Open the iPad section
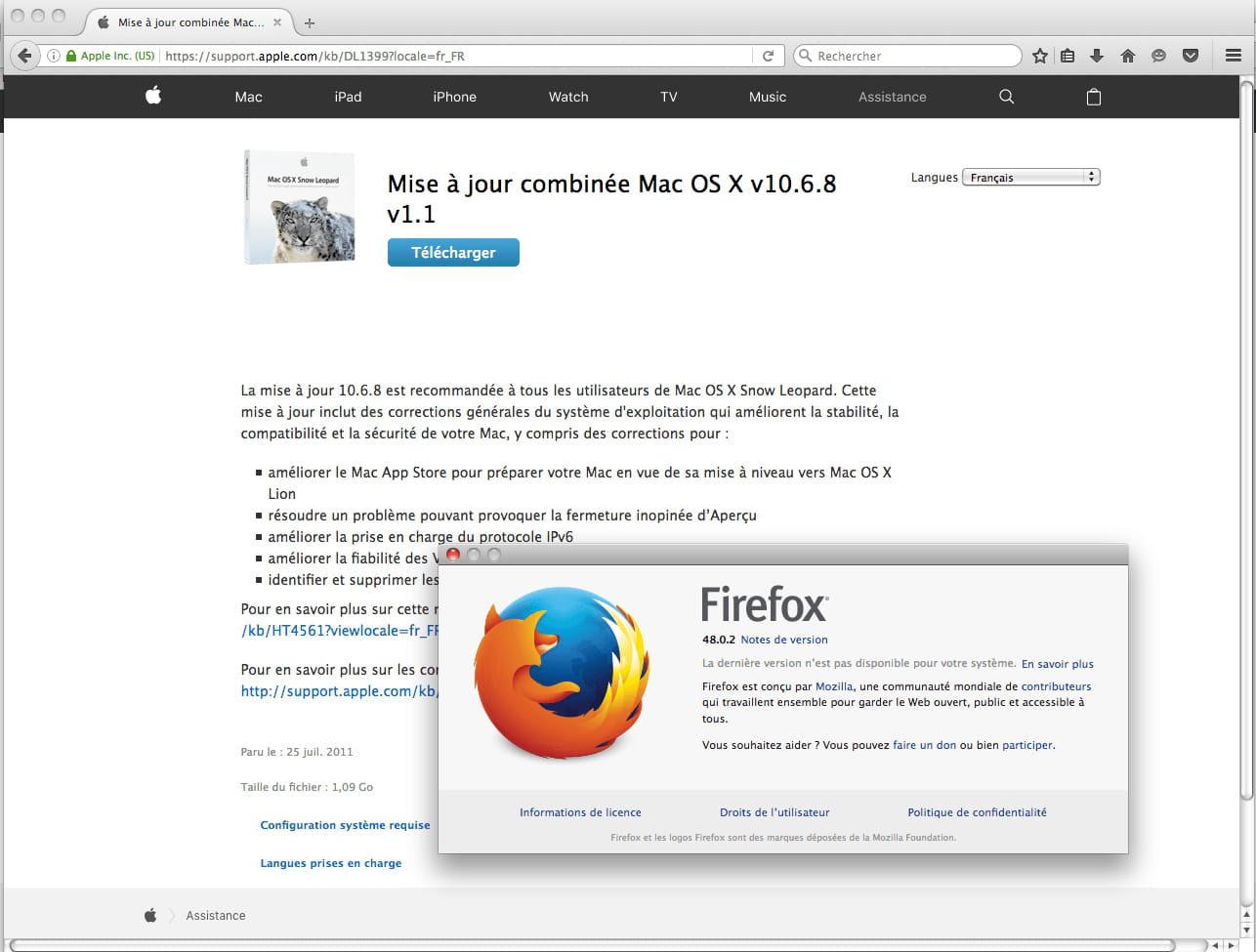 point(348,97)
